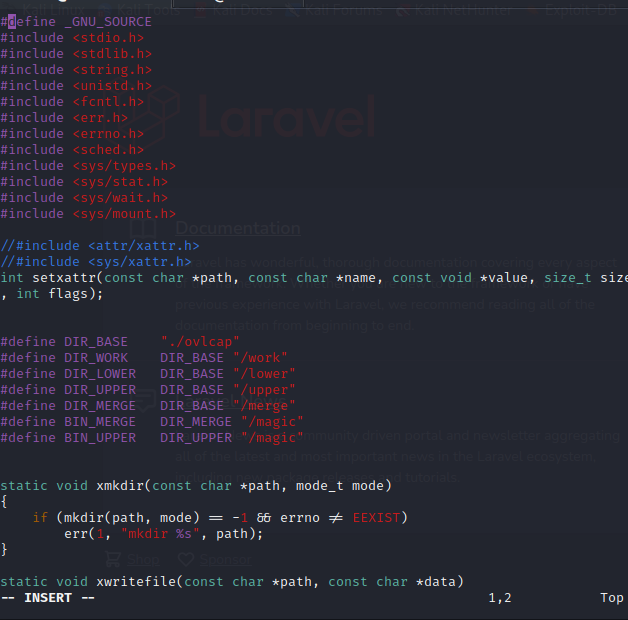Viewport: 628px width, 620px height.
Task: Click on '#include <sys/types.h>'
Action: 88,166
